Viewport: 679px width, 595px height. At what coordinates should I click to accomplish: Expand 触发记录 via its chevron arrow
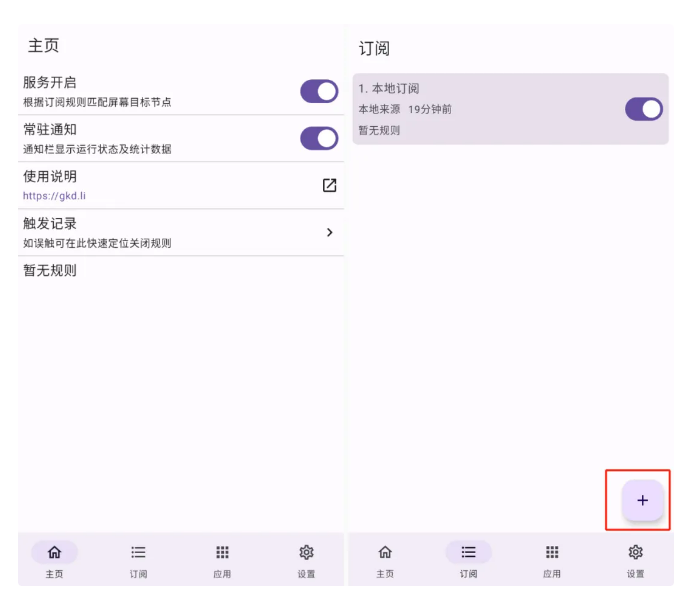point(330,233)
